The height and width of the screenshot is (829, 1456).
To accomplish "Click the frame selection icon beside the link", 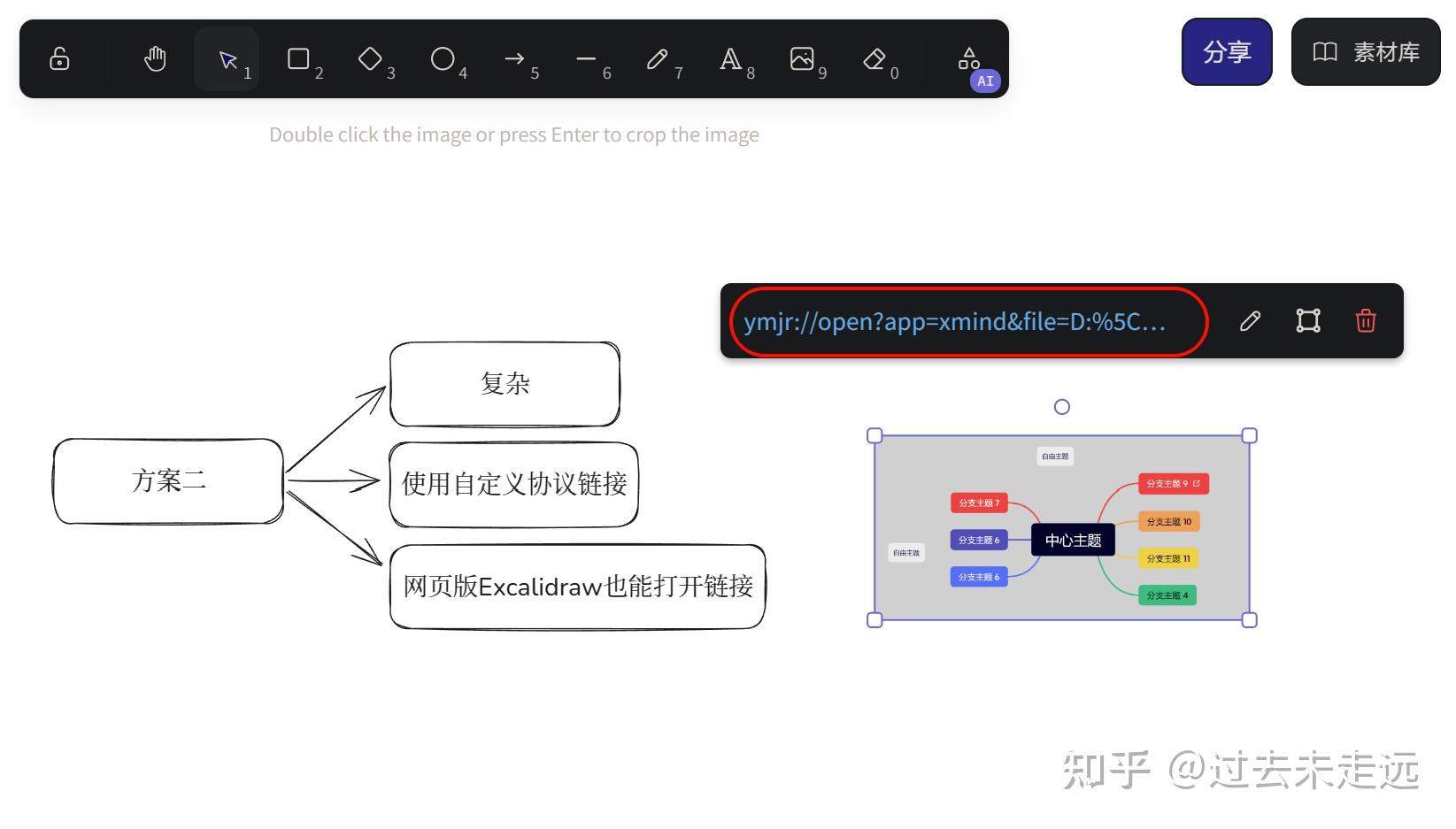I will point(1308,321).
